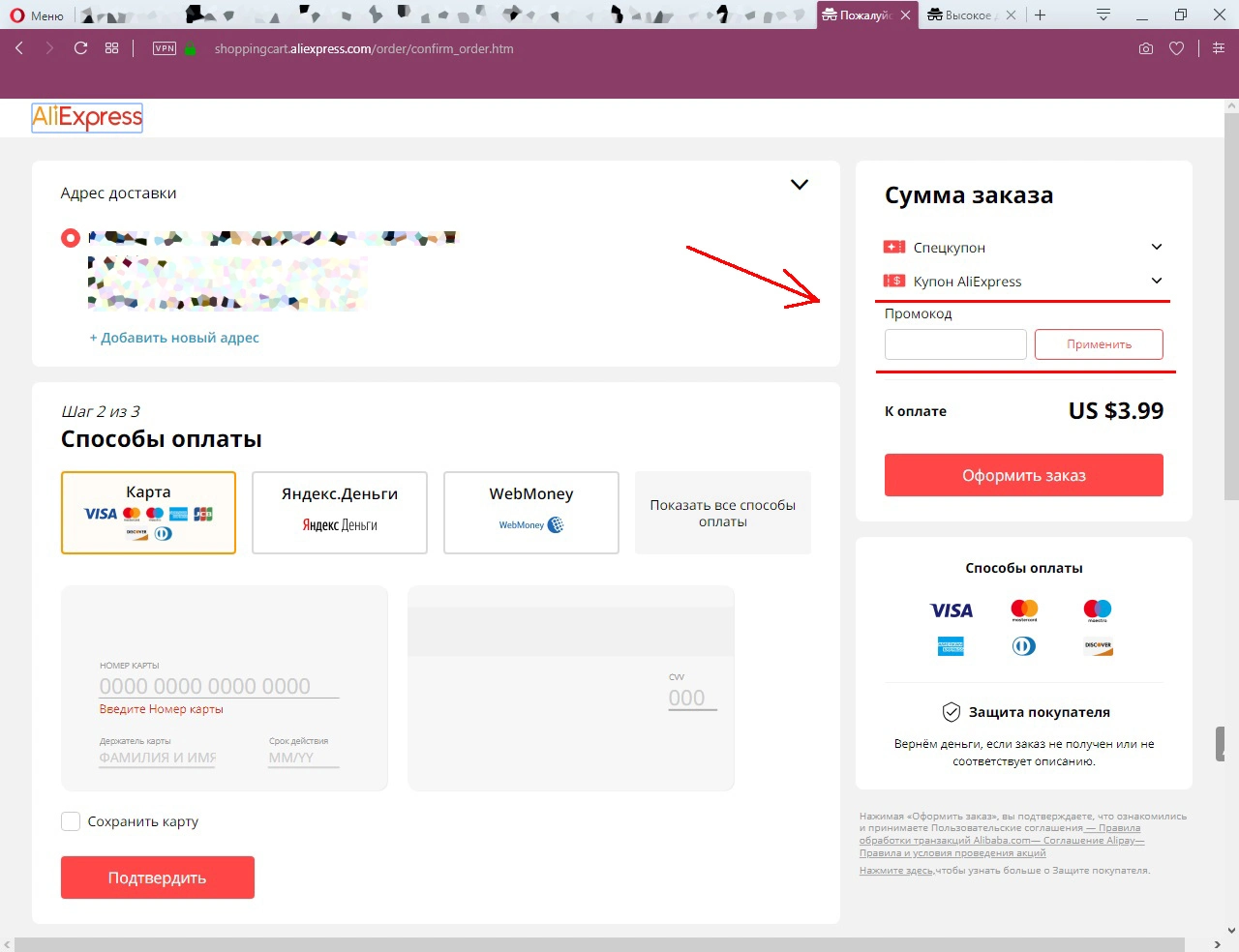This screenshot has height=952, width=1239.
Task: Choose the Карта payment method
Action: [148, 513]
